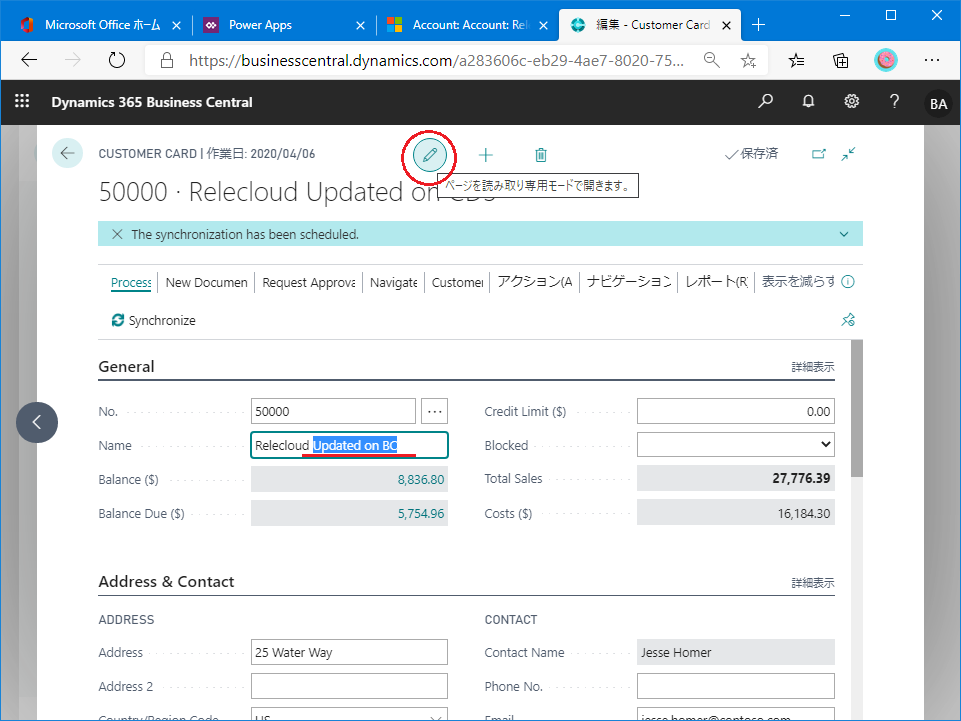The width and height of the screenshot is (961, 721).
Task: Click 表示を減らす to show fewer options
Action: [798, 282]
